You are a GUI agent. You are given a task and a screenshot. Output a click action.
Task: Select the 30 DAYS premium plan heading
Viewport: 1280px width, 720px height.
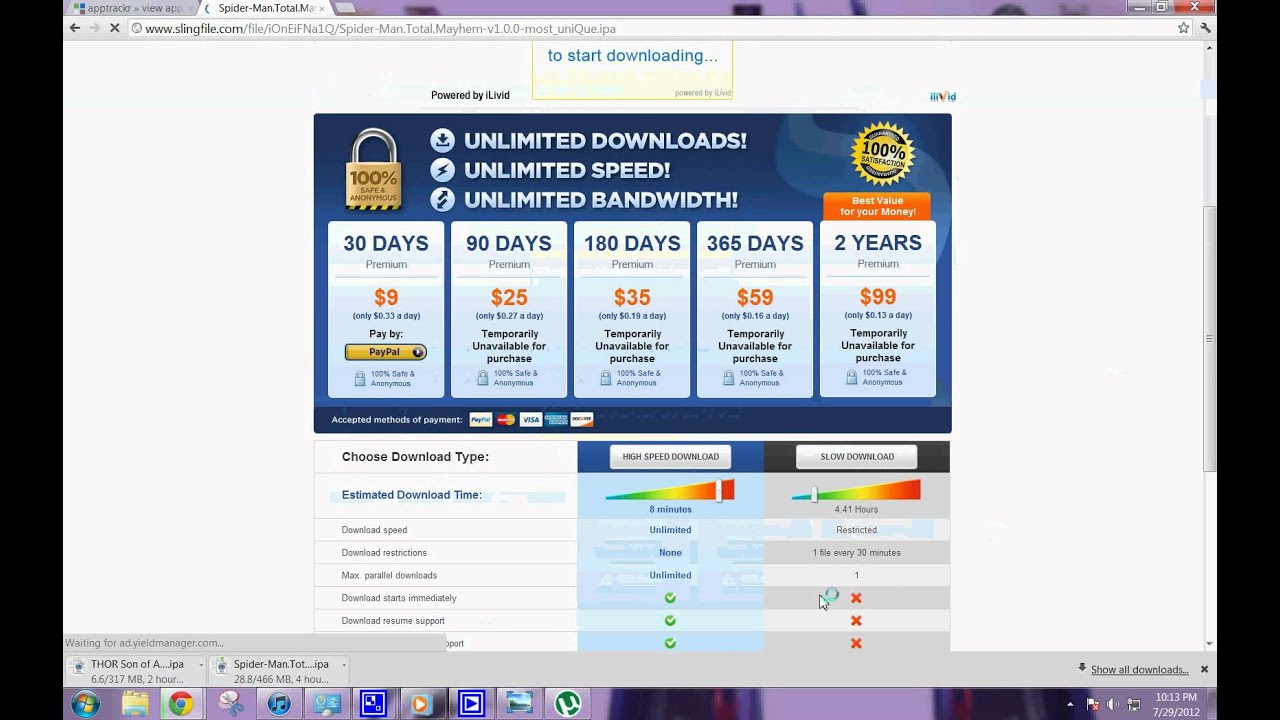coord(386,243)
